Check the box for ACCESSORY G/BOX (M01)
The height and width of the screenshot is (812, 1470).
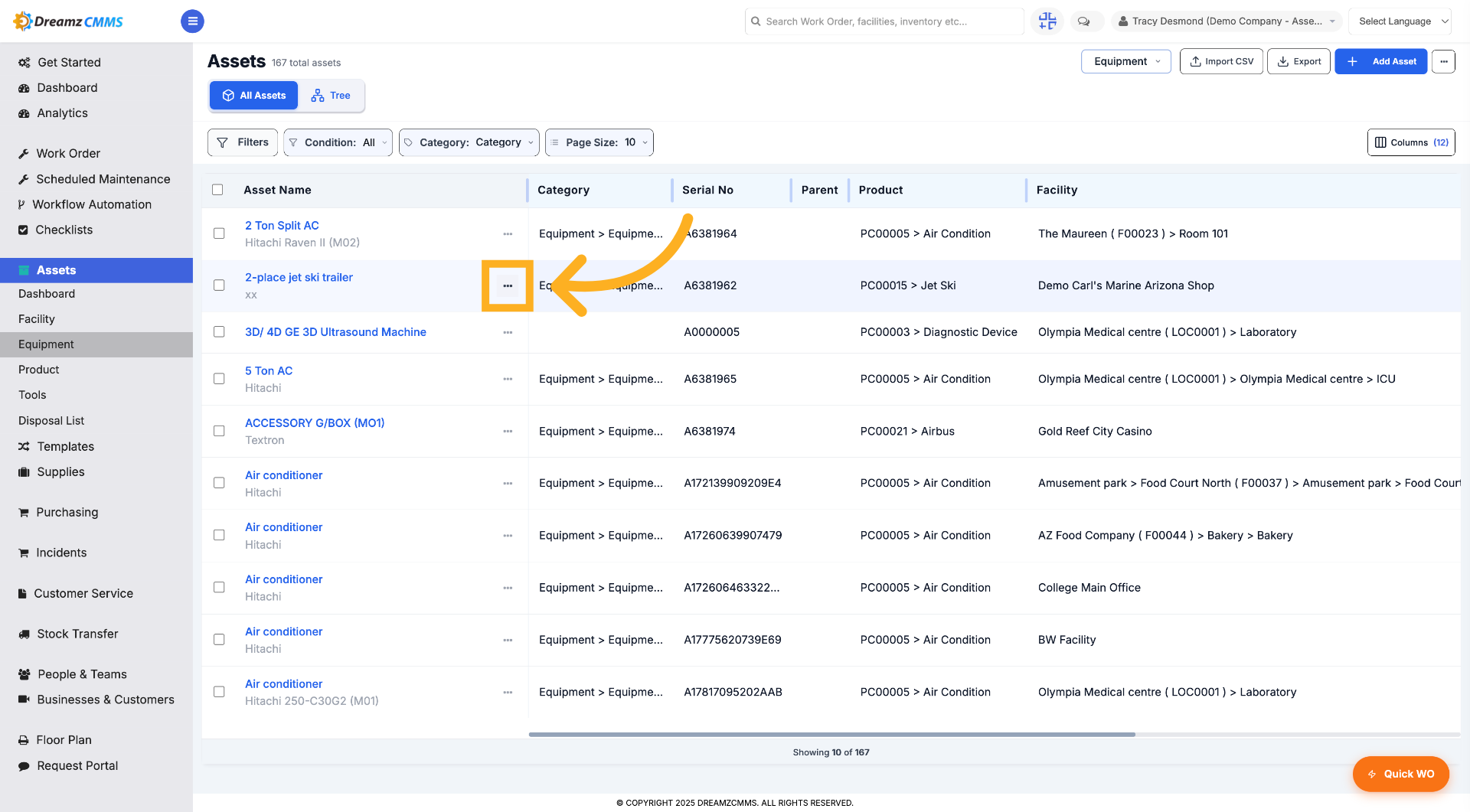[219, 431]
